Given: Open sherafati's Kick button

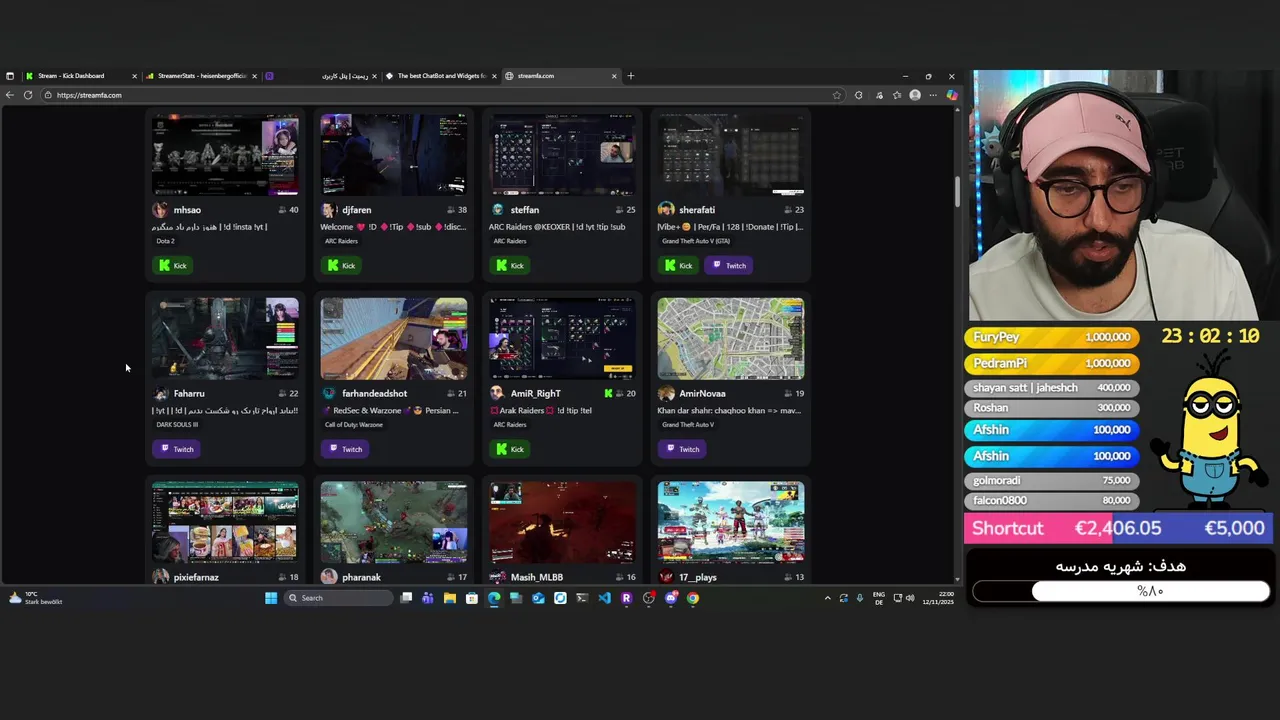Looking at the screenshot, I should coord(678,265).
